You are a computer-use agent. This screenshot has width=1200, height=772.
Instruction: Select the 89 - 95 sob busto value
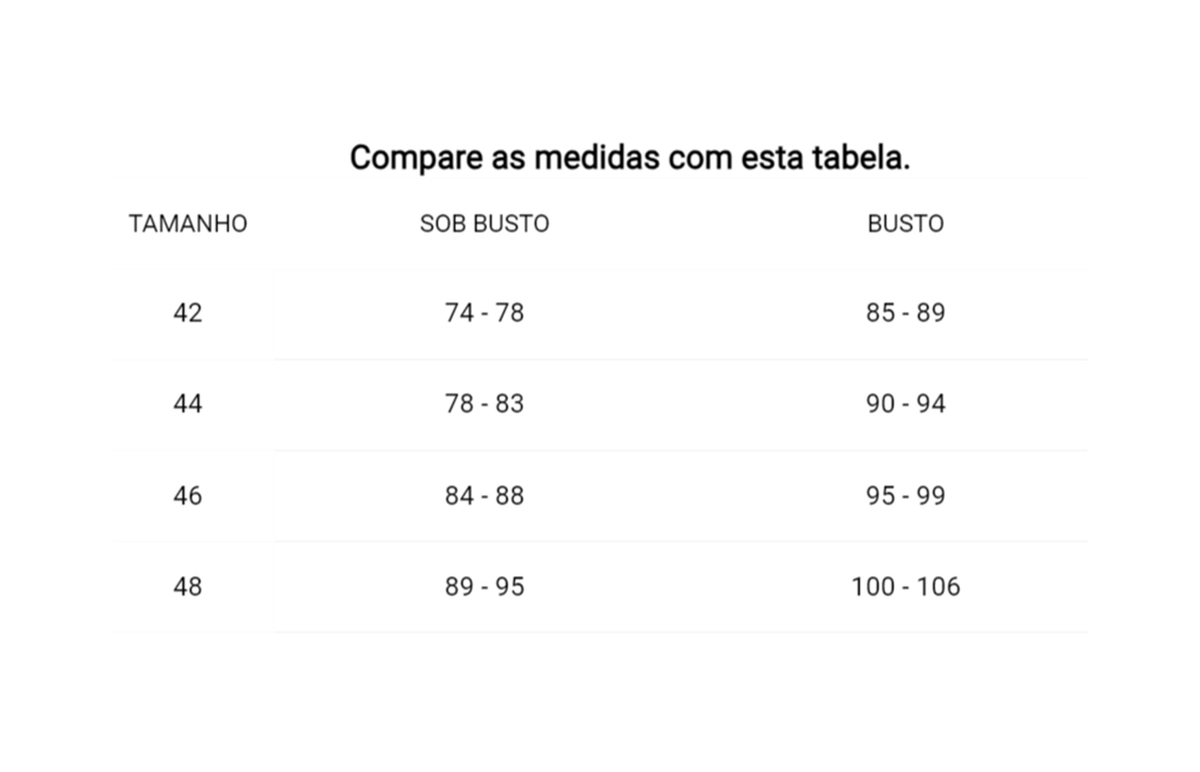485,587
